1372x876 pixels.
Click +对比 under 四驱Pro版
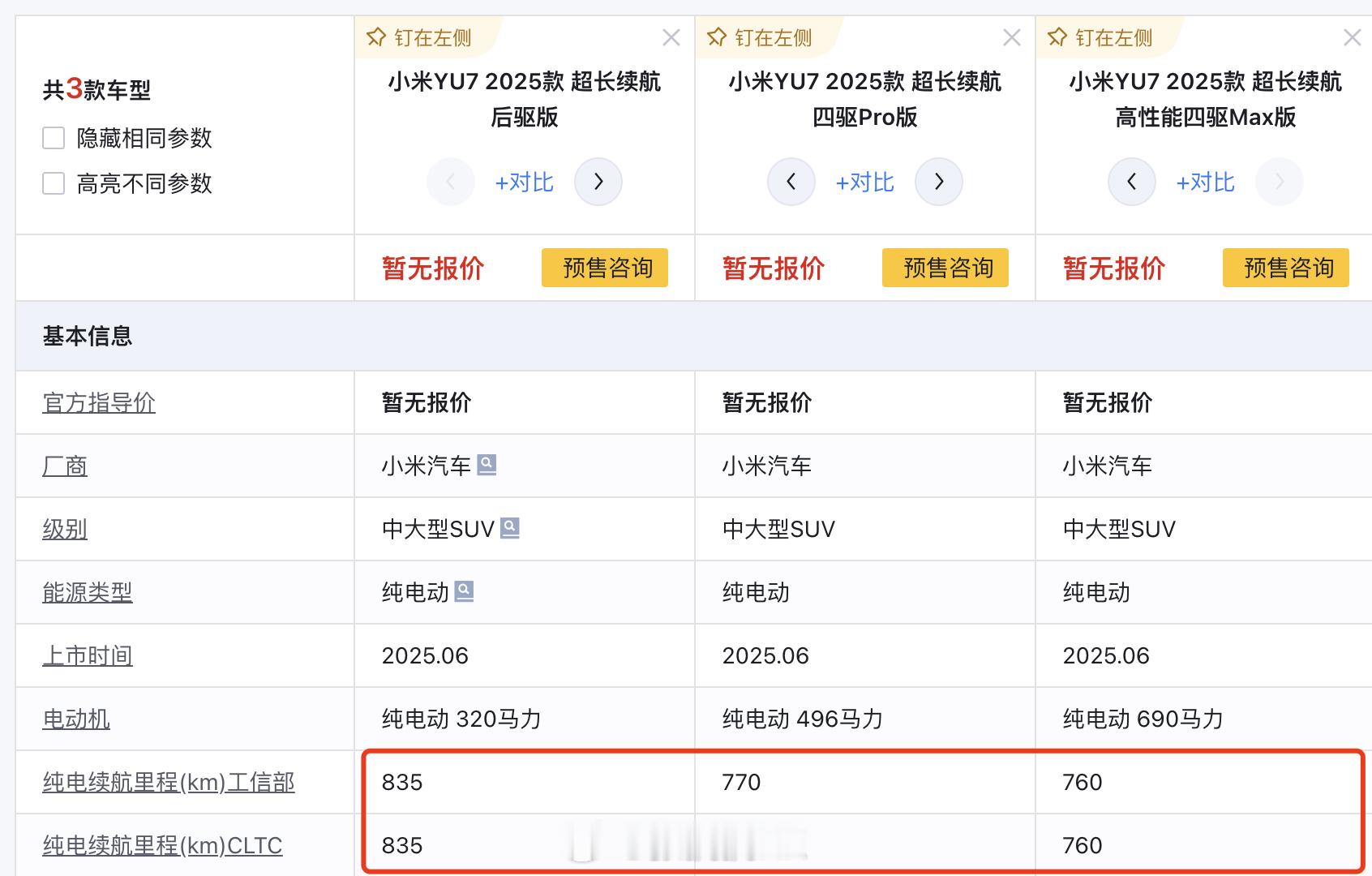click(x=865, y=182)
